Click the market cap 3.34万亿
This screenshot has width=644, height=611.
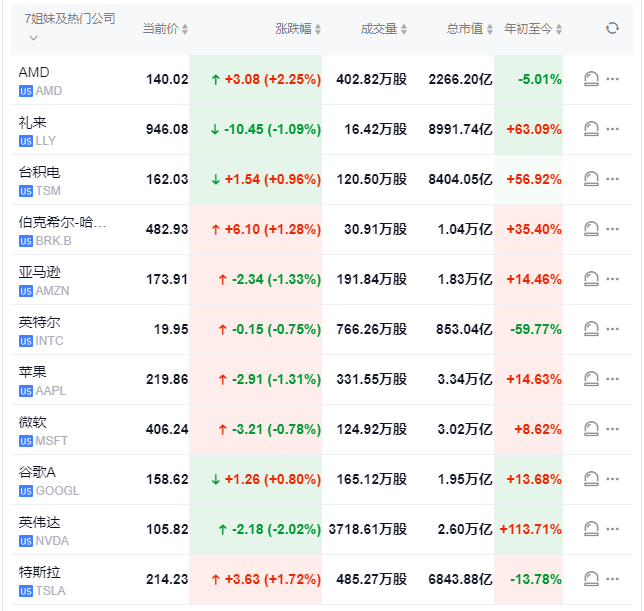click(x=465, y=379)
